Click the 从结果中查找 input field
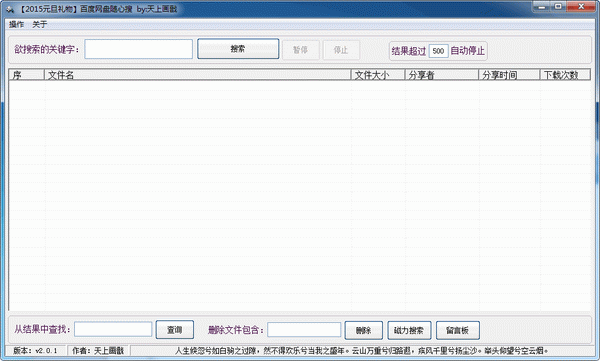Viewport: 600px width, 361px height. point(113,329)
